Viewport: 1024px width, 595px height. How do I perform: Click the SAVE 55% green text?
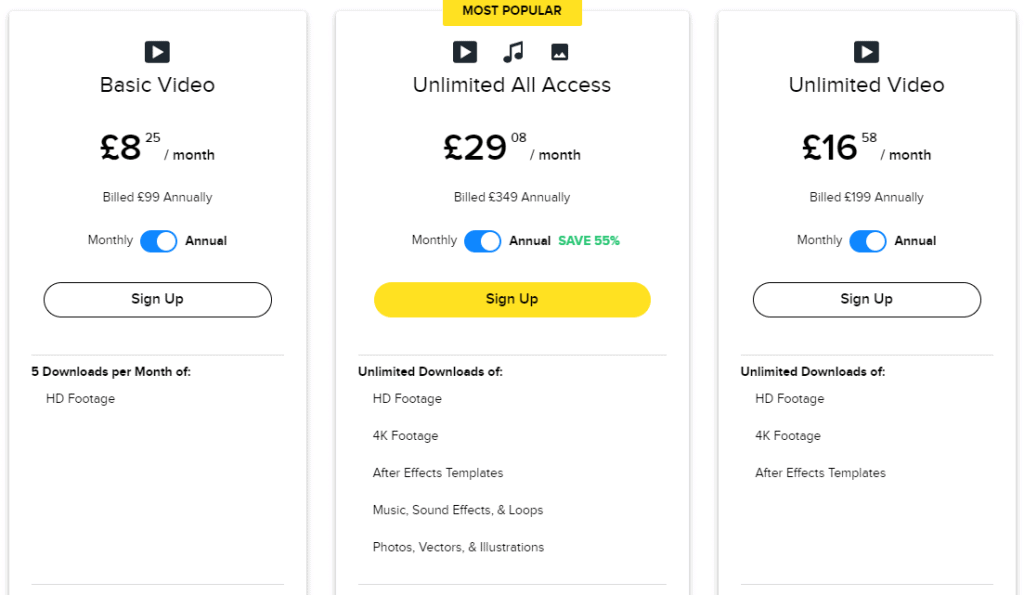coord(588,241)
